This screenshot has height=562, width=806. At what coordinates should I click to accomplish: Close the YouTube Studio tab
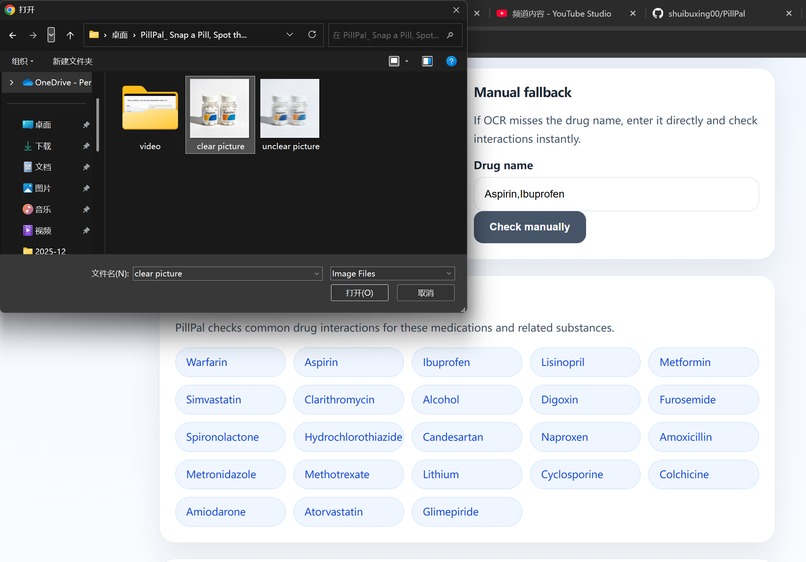click(x=633, y=14)
